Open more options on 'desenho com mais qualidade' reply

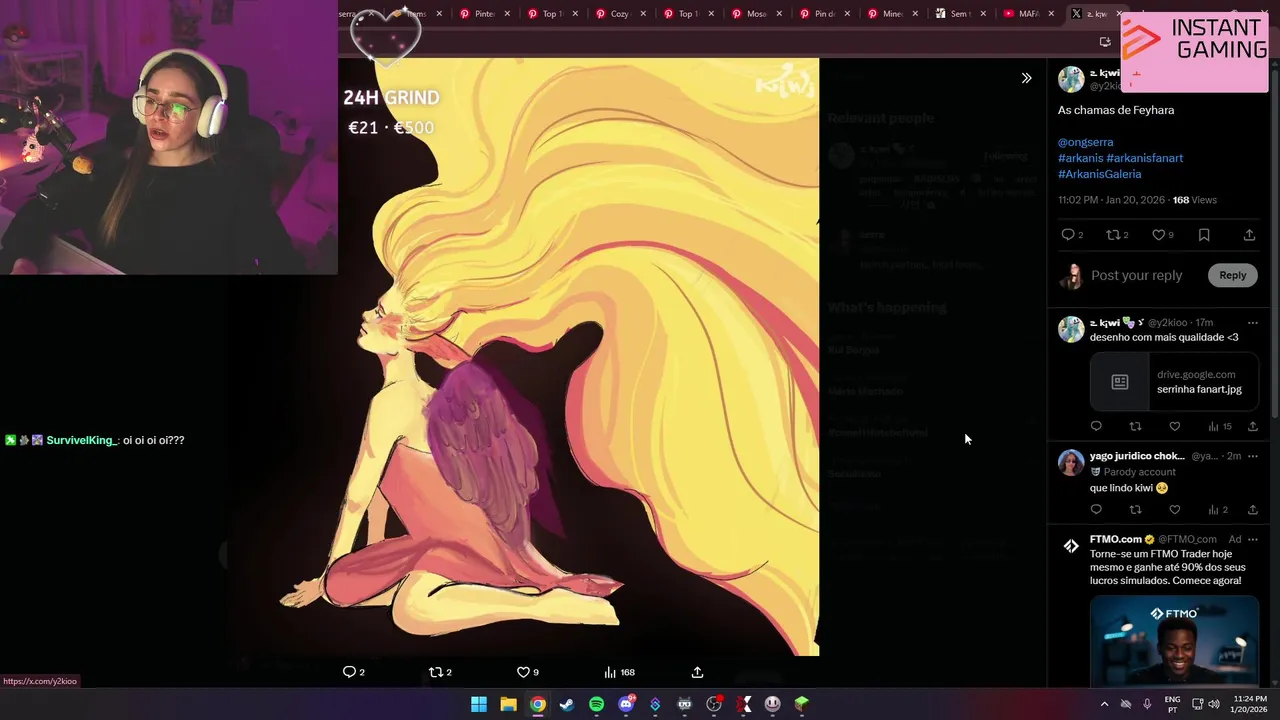(x=1252, y=323)
